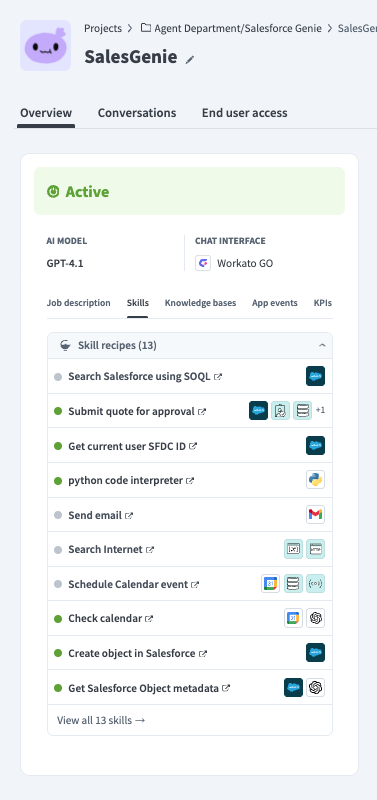Viewport: 377px width, 800px height.
Task: Open the Schedule Calendar event recipe
Action: point(128,584)
